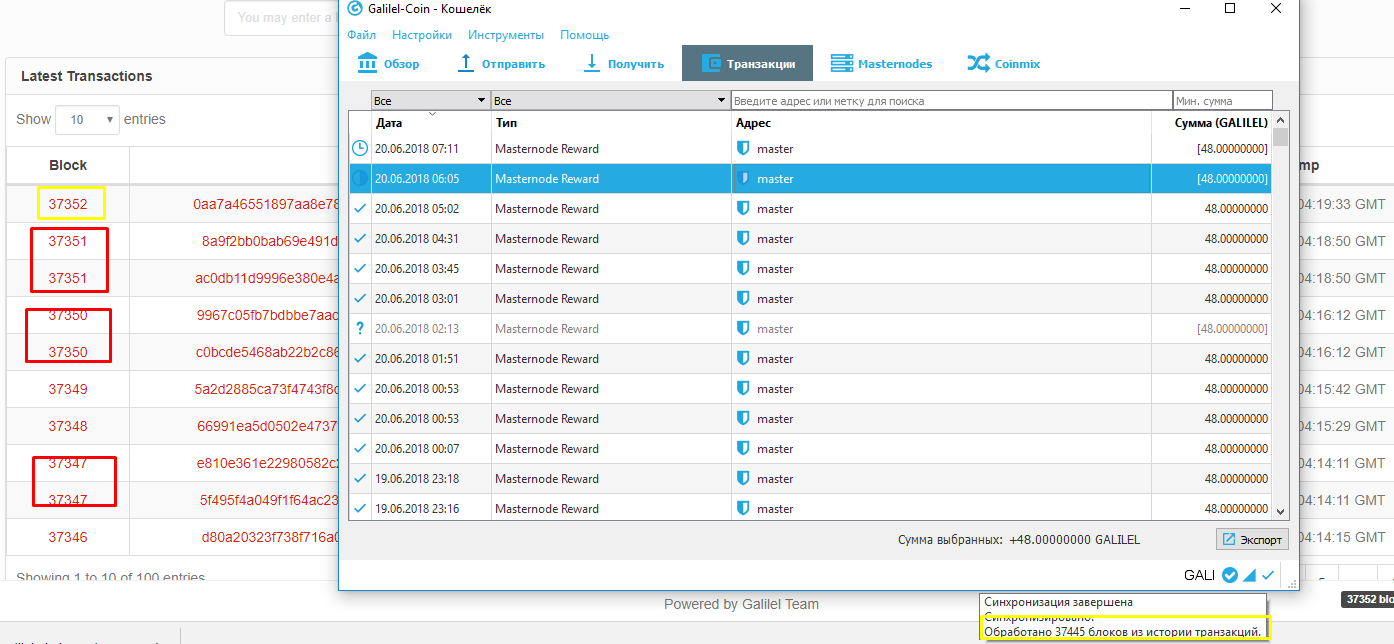
Task: Open the date filter dropdown showing Все
Action: tap(430, 101)
